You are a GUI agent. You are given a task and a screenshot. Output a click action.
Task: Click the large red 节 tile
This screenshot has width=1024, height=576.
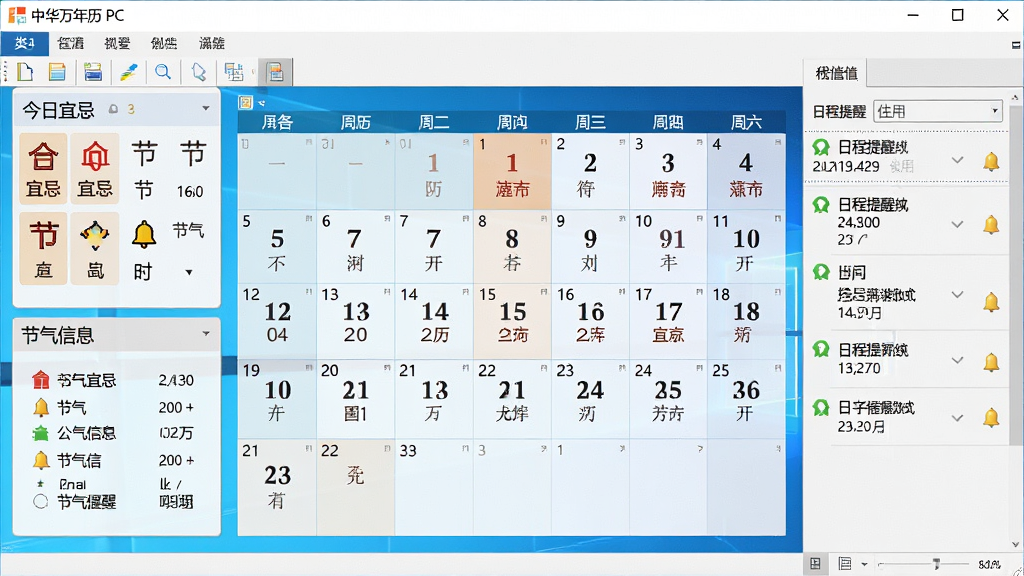coord(43,249)
